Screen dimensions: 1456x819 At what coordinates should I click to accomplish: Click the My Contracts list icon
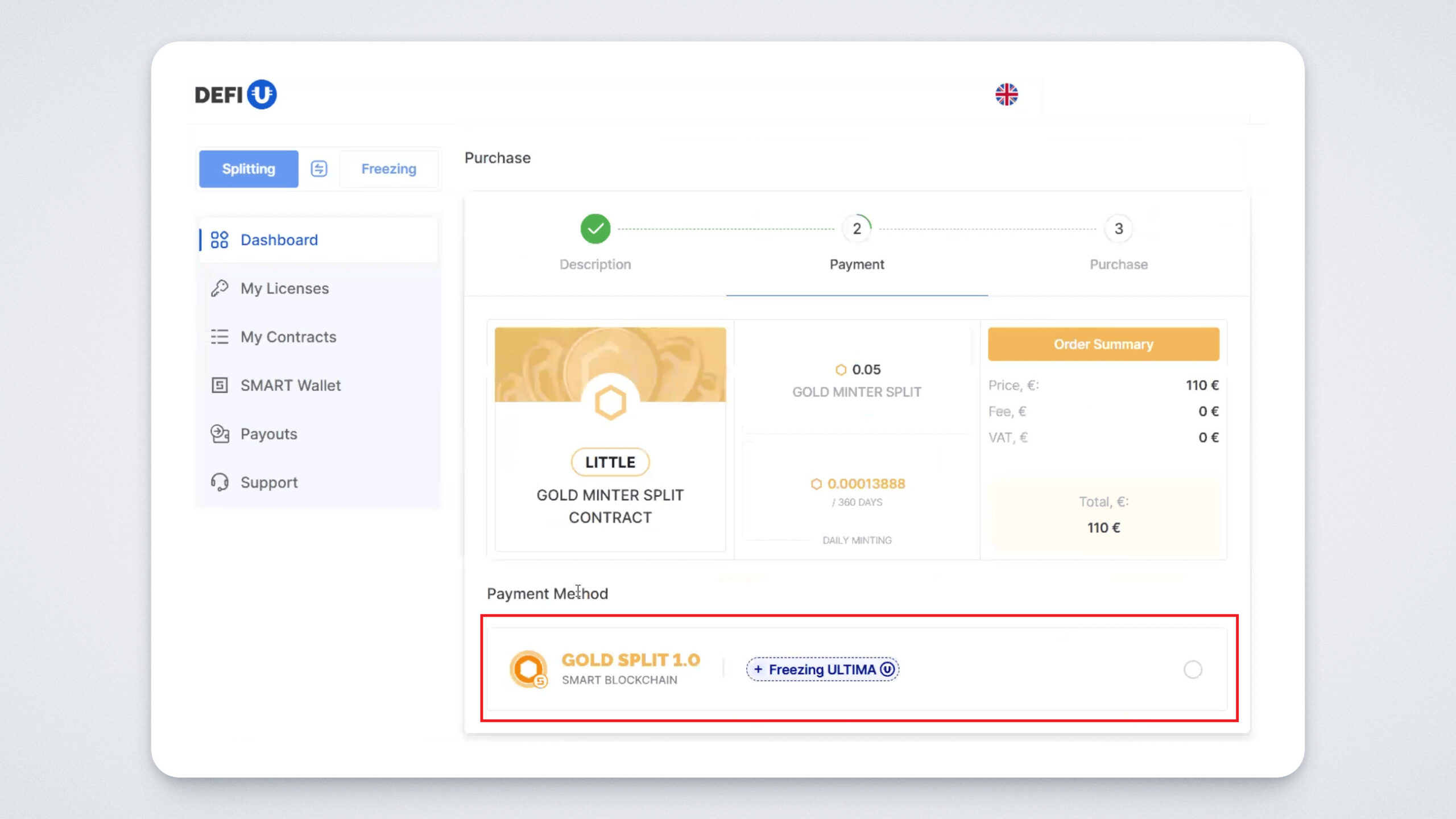coord(220,337)
